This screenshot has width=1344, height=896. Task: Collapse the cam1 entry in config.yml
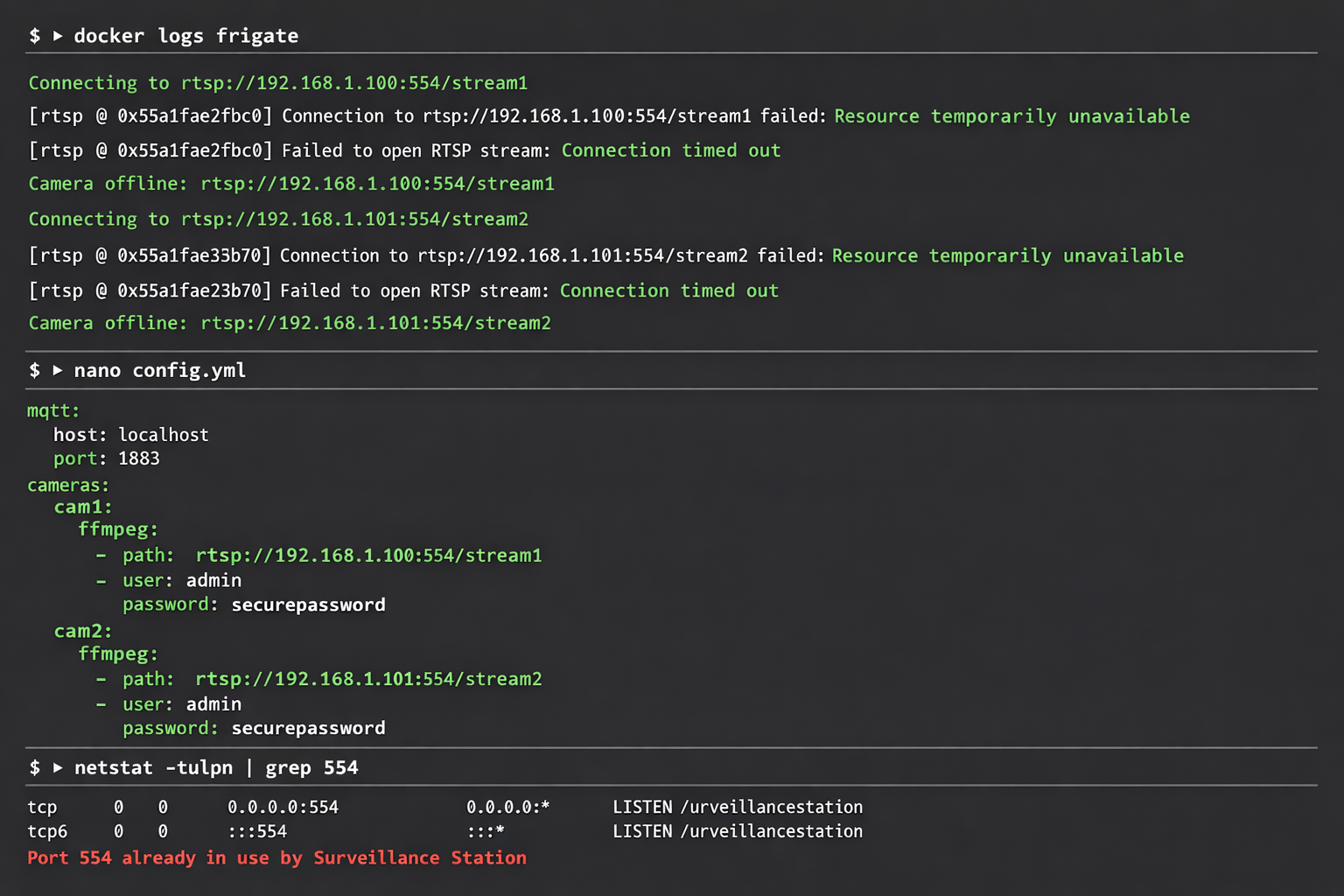point(82,507)
